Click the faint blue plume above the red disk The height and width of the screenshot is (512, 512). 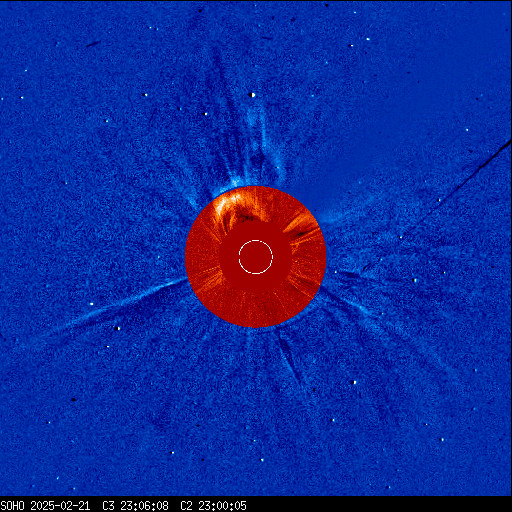(x=255, y=140)
